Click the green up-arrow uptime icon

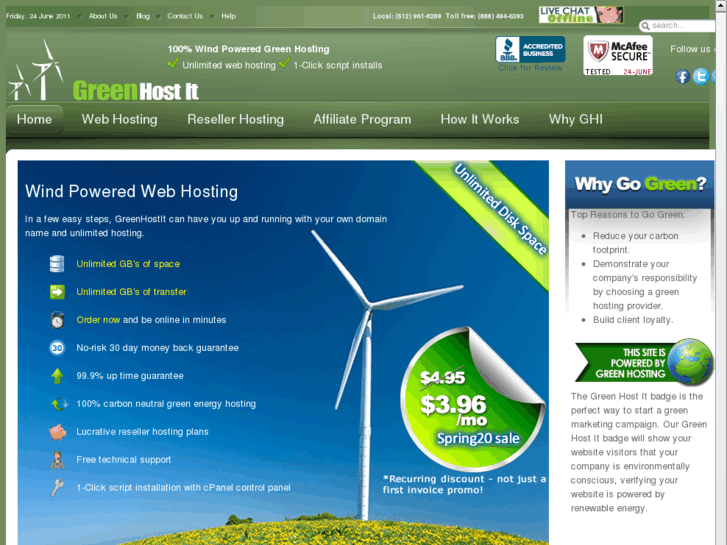tap(57, 376)
